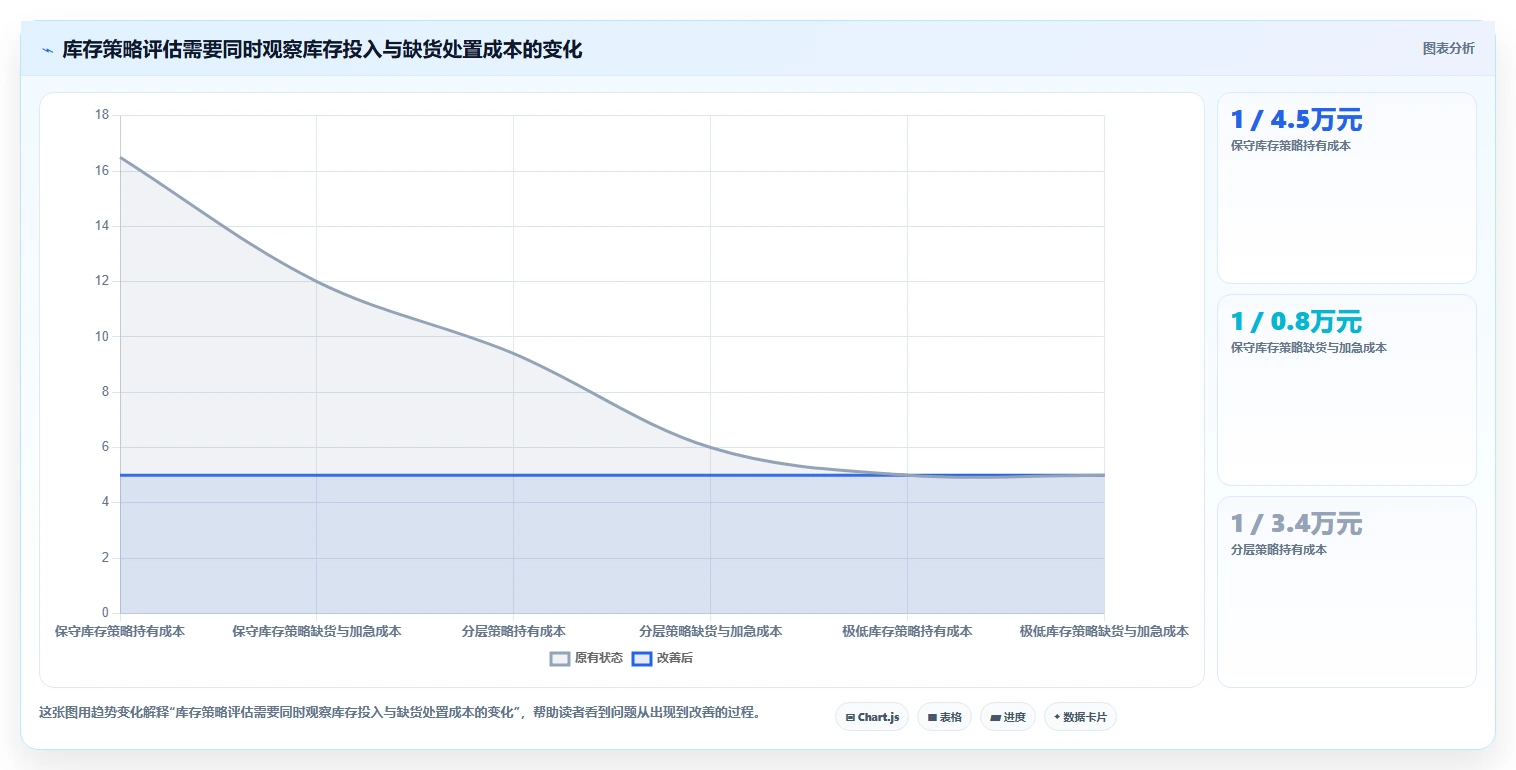Click the 保守库存策略缺货与加急成本 caption in second card
The image size is (1516, 770).
1308,348
